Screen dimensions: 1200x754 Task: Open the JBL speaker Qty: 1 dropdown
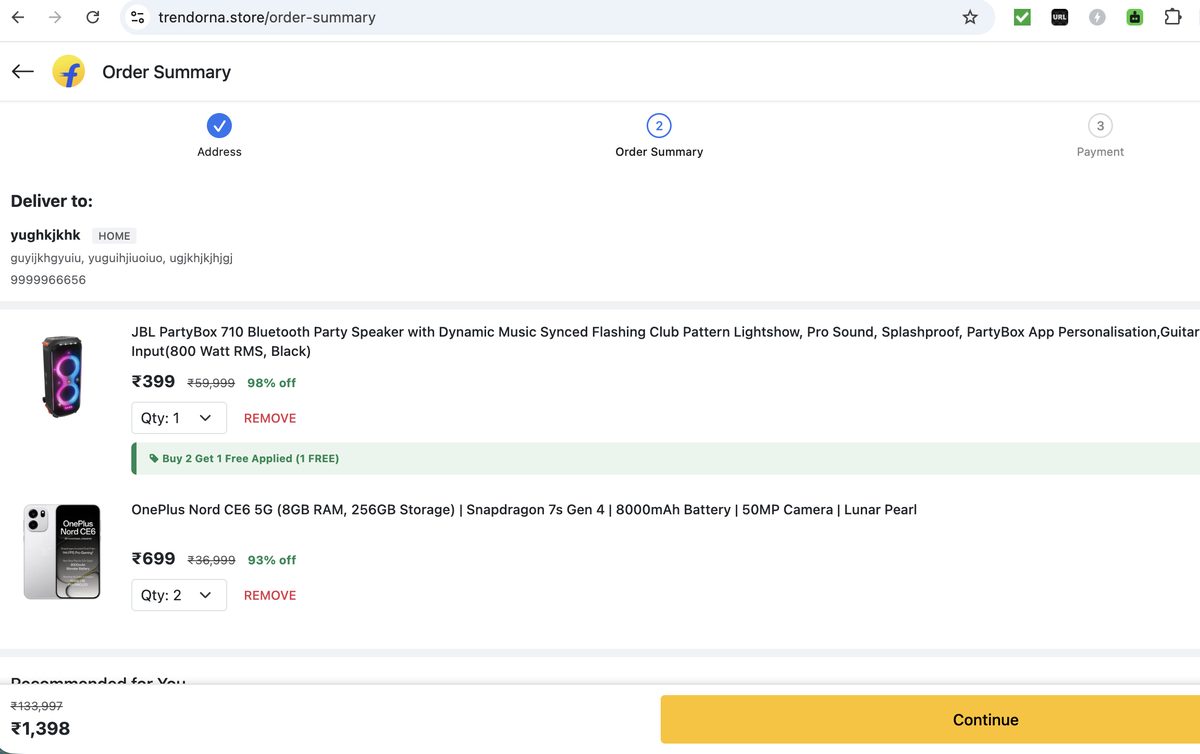tap(179, 418)
